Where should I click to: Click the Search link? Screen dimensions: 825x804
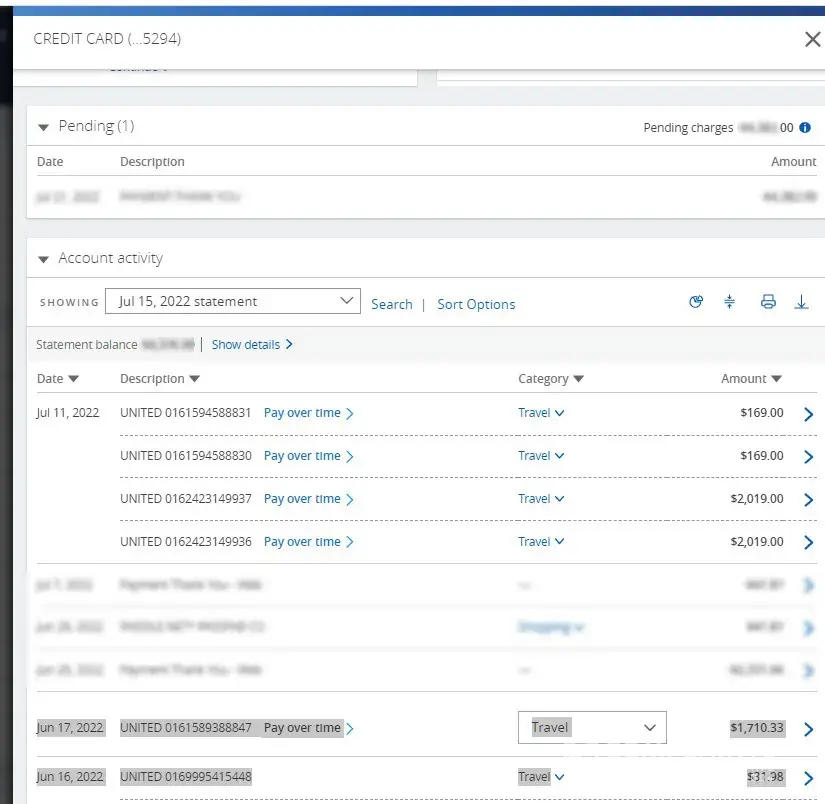(391, 304)
